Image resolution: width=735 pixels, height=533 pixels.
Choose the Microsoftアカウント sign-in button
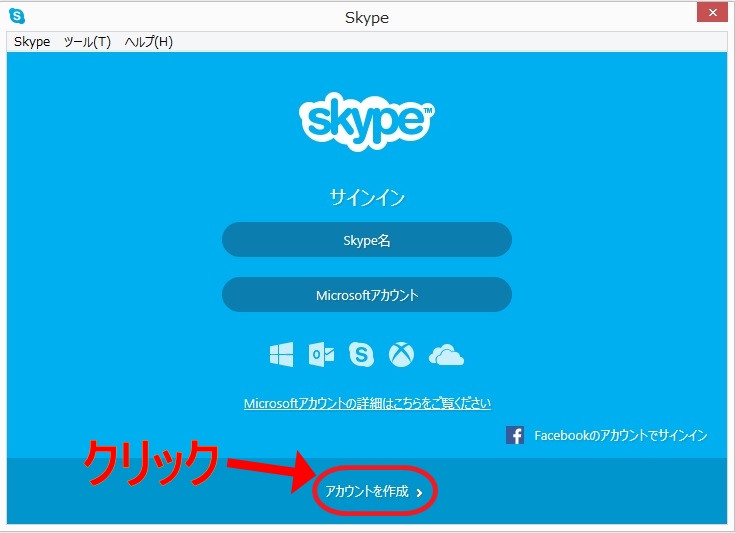point(367,294)
